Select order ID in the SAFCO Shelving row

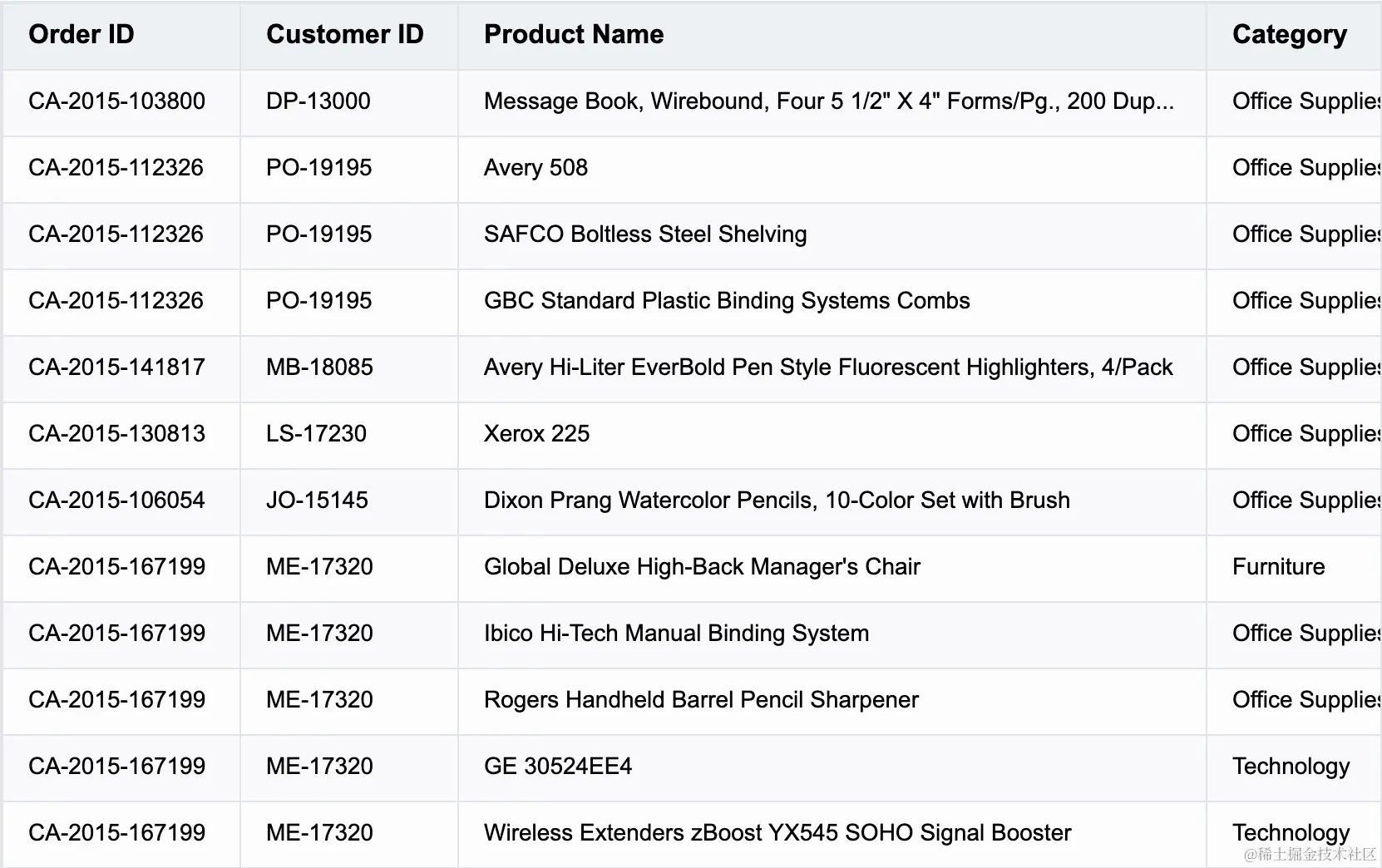pos(121,236)
